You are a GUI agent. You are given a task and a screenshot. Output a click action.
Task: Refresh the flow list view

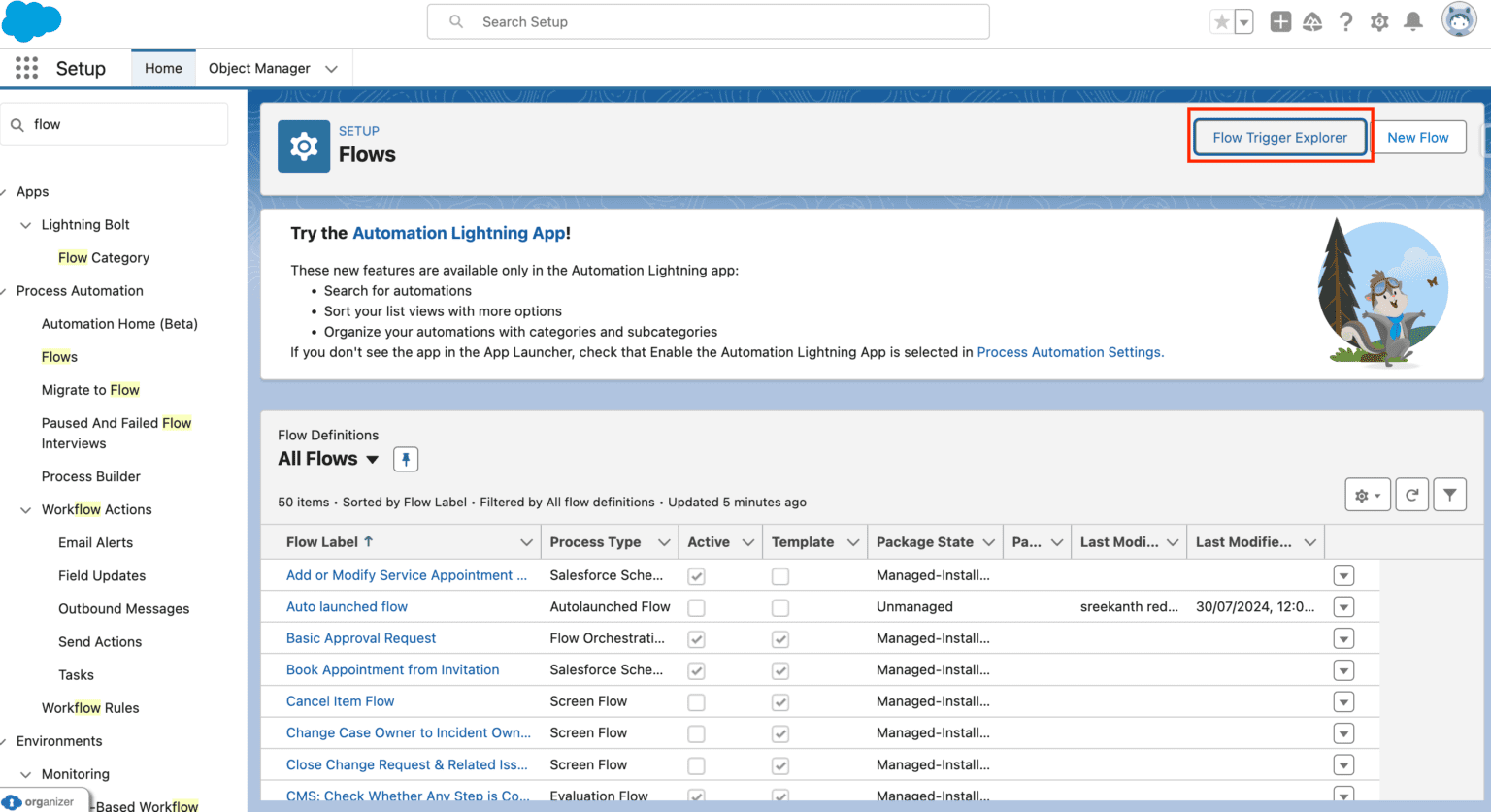[1411, 494]
